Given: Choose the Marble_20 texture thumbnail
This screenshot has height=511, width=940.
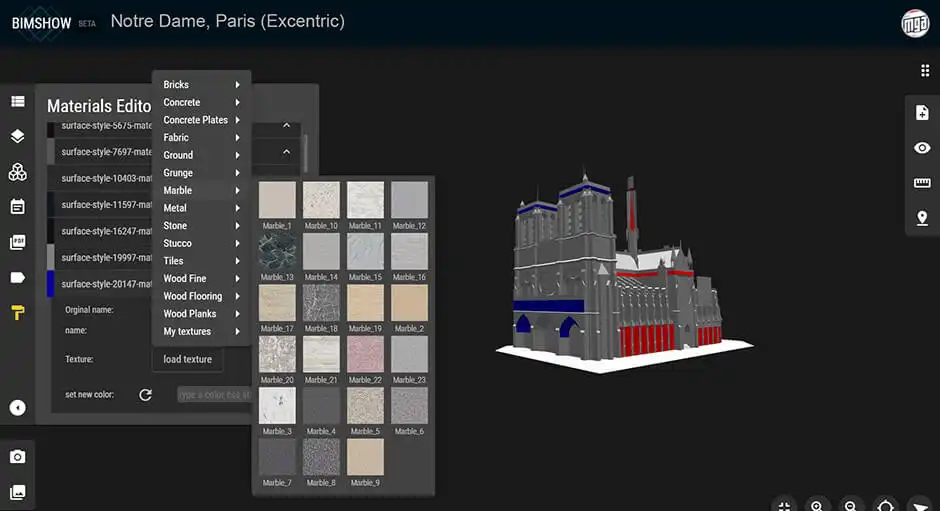Looking at the screenshot, I should [x=277, y=354].
